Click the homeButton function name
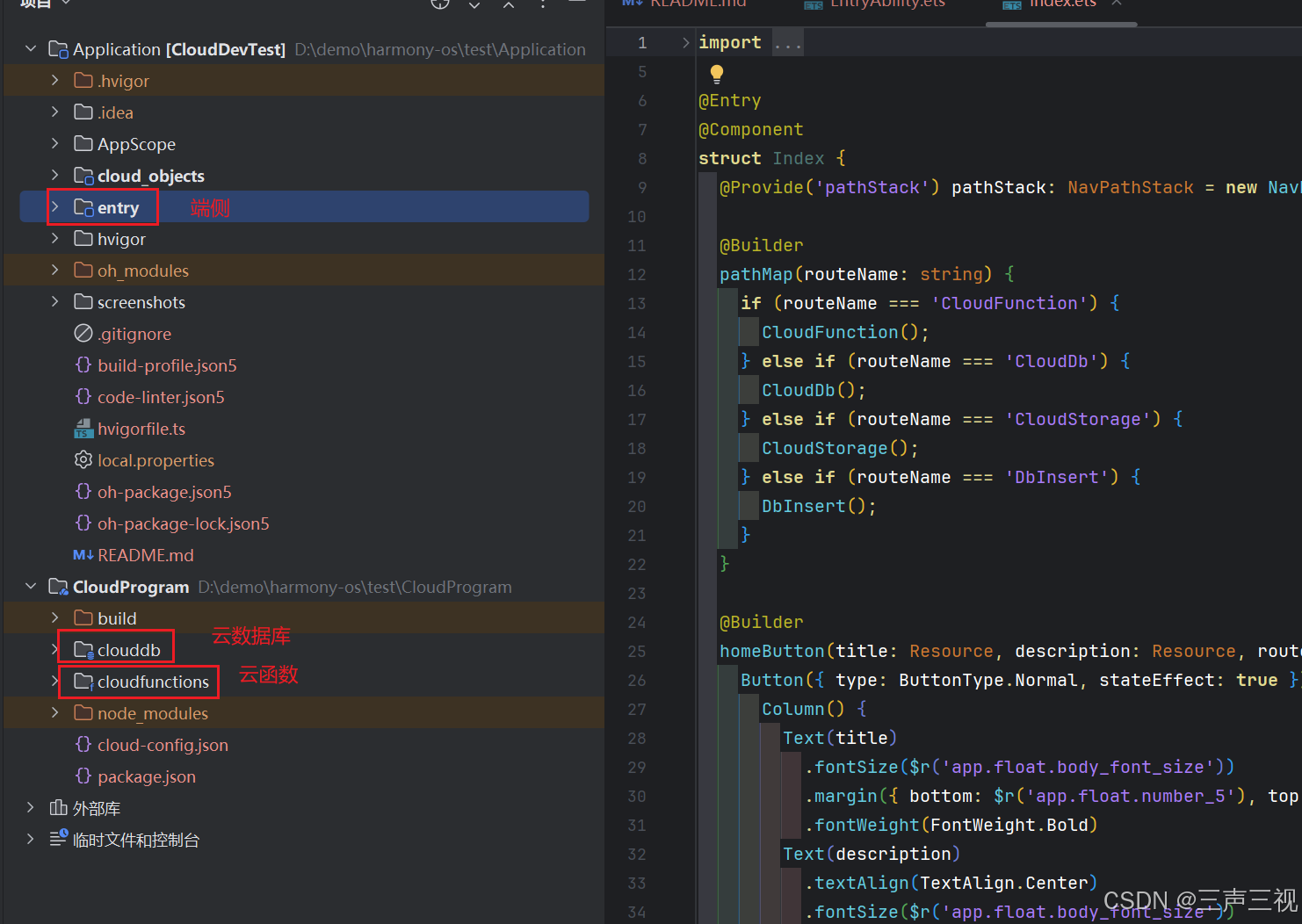 click(x=772, y=651)
